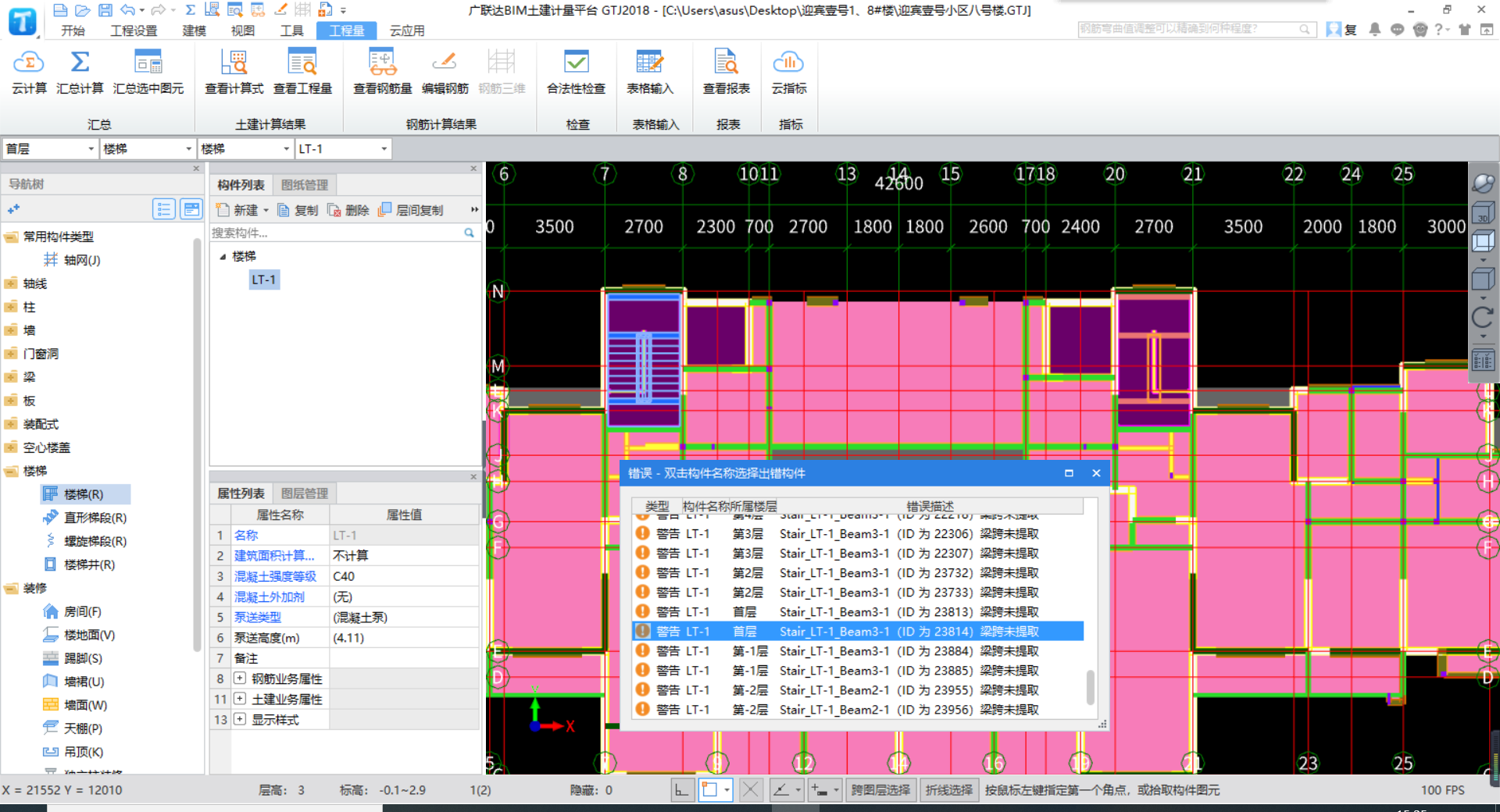The height and width of the screenshot is (812, 1500).
Task: Click the undo arrow icon
Action: pos(127,10)
